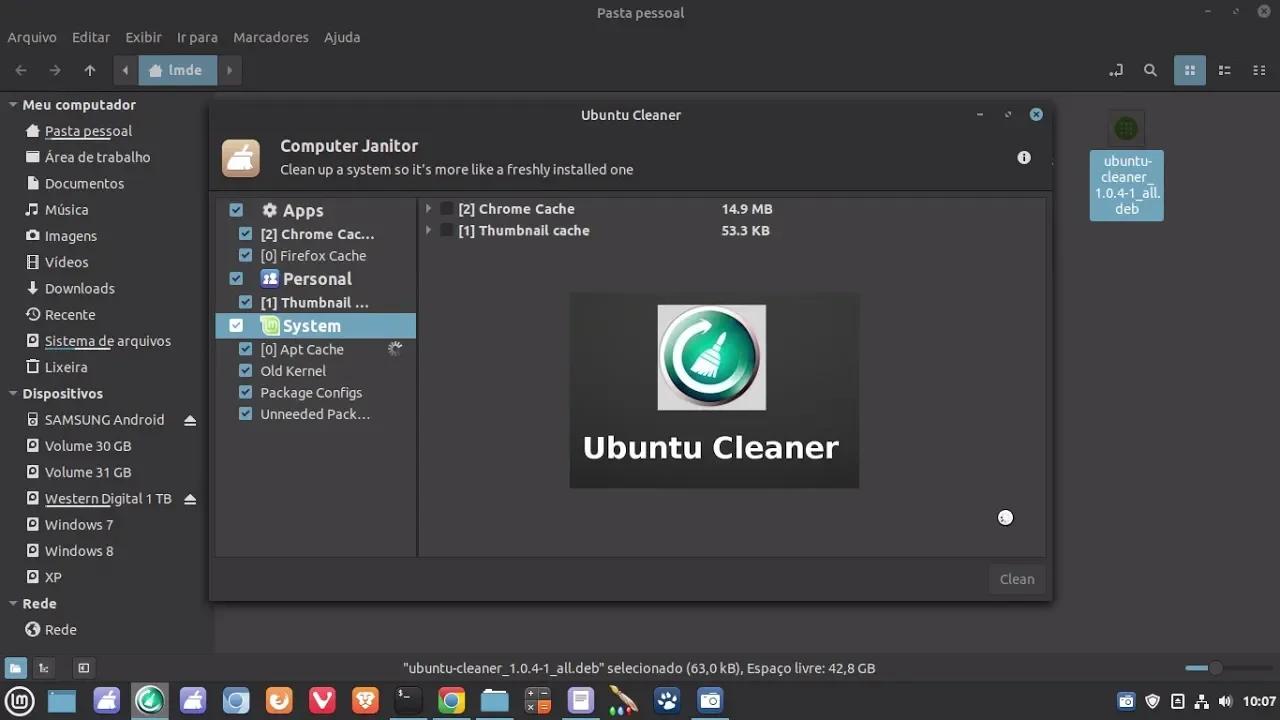Uncheck the Chrome Cache entry
The height and width of the screenshot is (720, 1280).
click(x=245, y=233)
